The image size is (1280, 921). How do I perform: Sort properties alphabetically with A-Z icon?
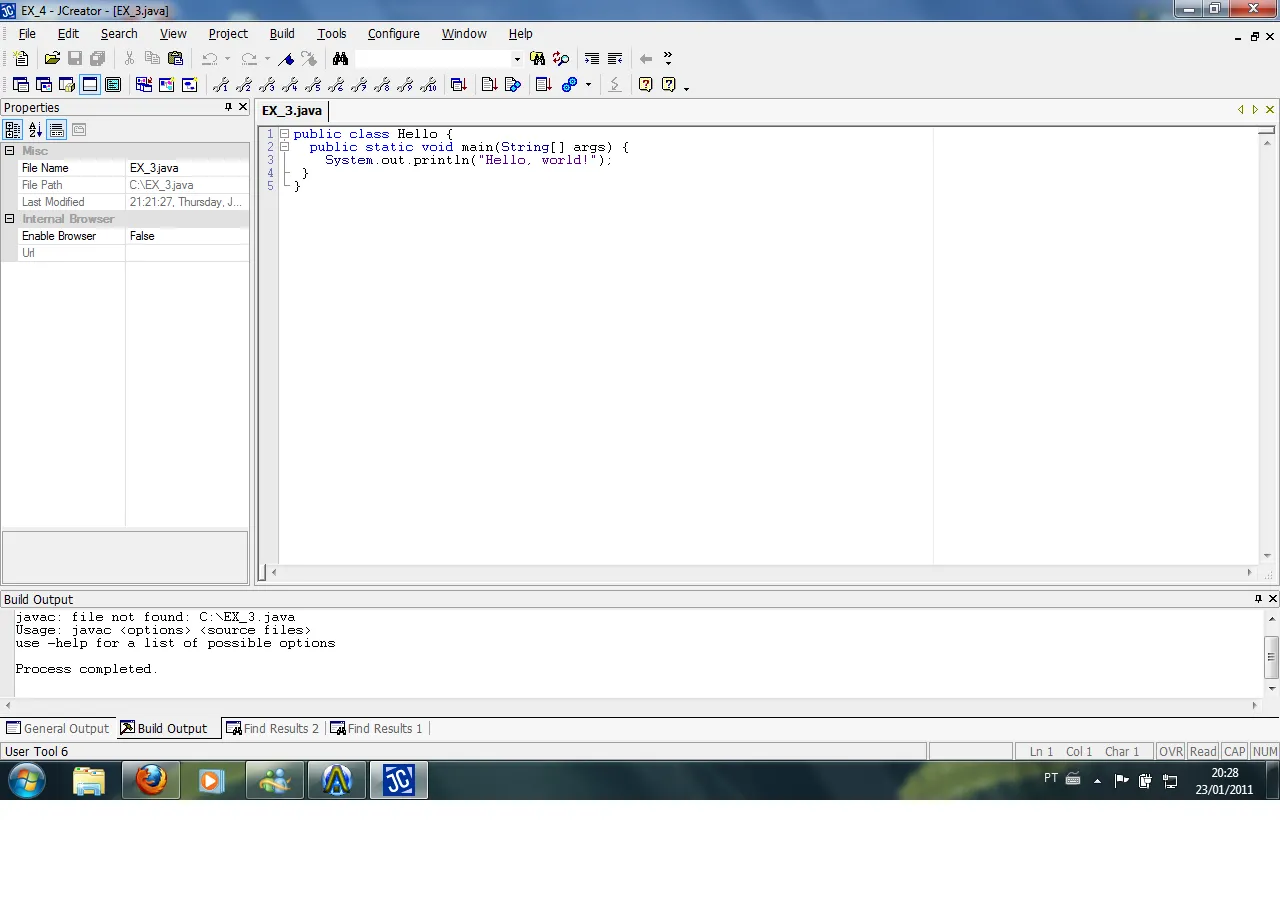coord(35,130)
